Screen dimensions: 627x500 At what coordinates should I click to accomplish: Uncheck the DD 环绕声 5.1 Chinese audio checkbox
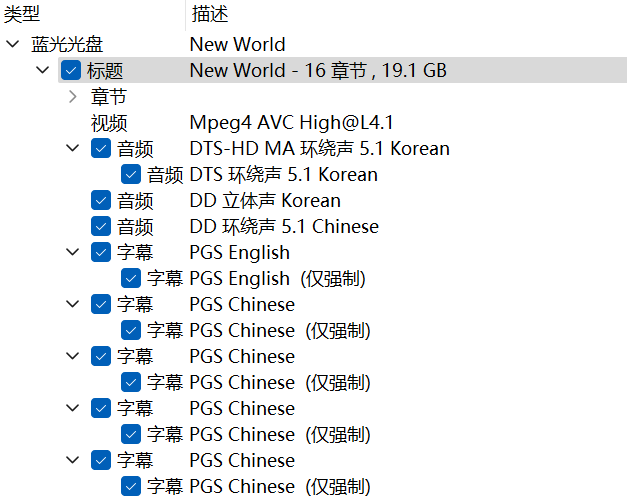click(x=101, y=226)
